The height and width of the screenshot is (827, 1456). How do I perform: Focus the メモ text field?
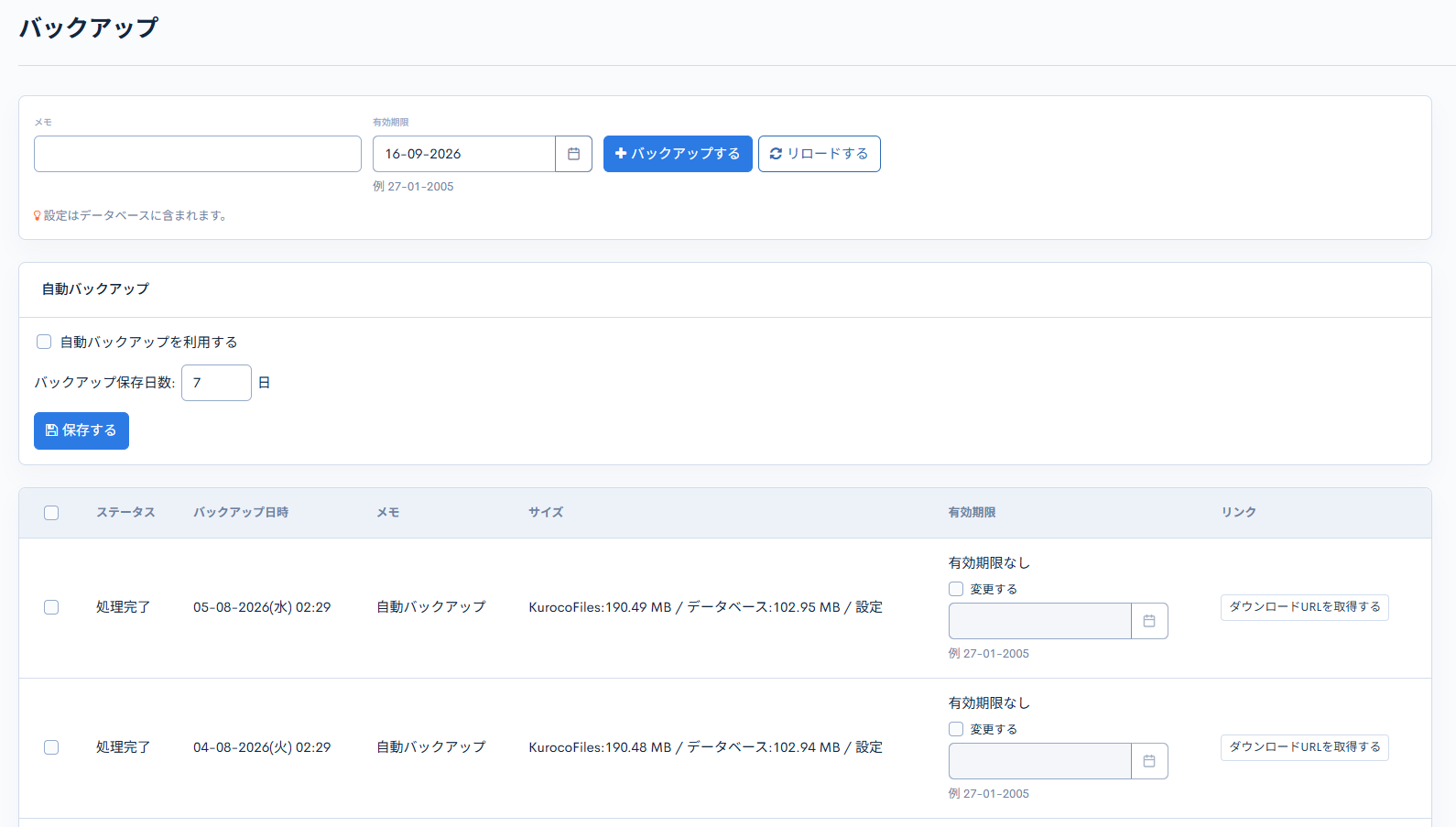click(x=198, y=154)
